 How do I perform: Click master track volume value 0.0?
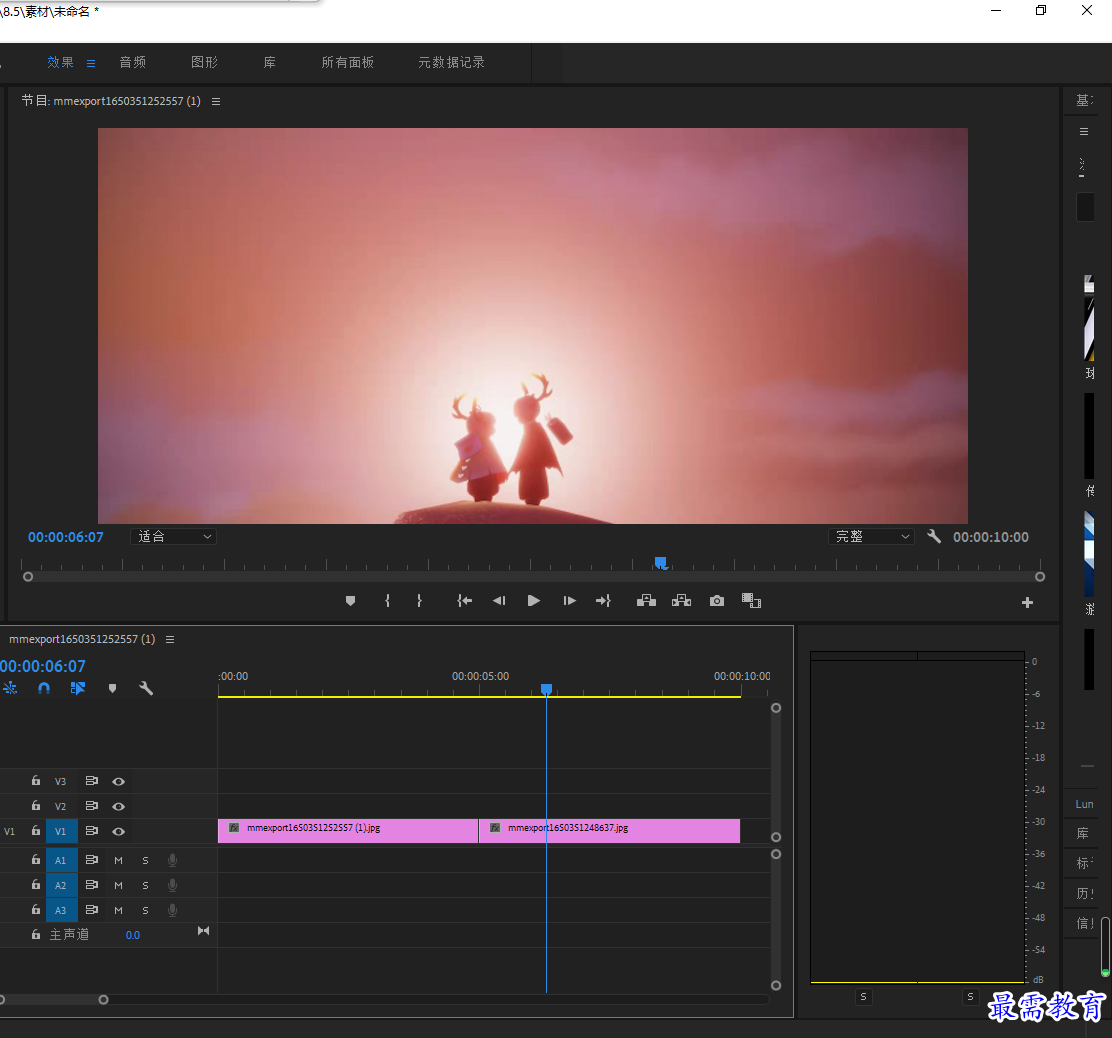pyautogui.click(x=133, y=935)
